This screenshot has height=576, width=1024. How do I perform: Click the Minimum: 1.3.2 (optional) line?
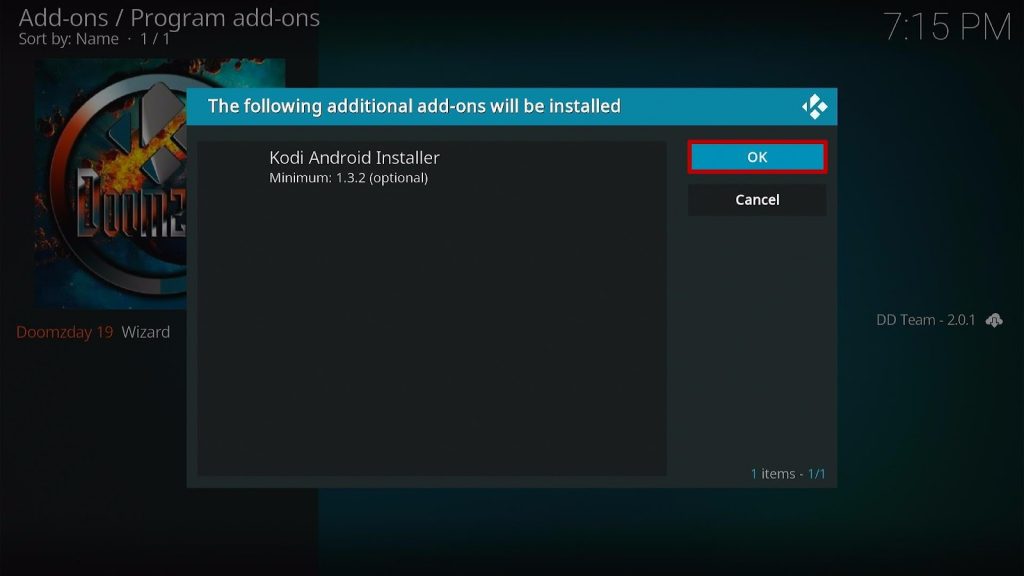[x=349, y=178]
